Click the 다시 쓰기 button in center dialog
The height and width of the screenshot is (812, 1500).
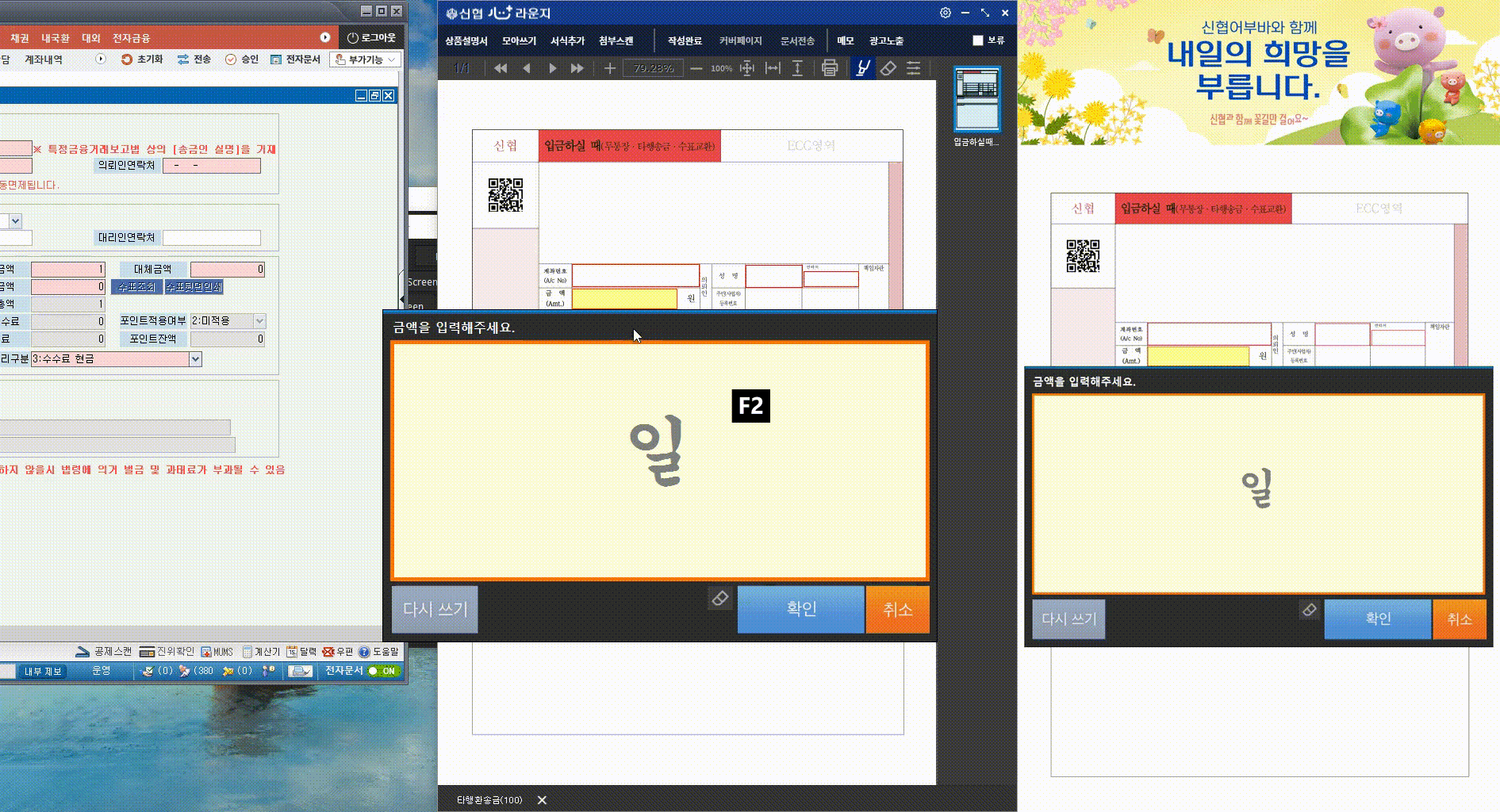(x=435, y=609)
